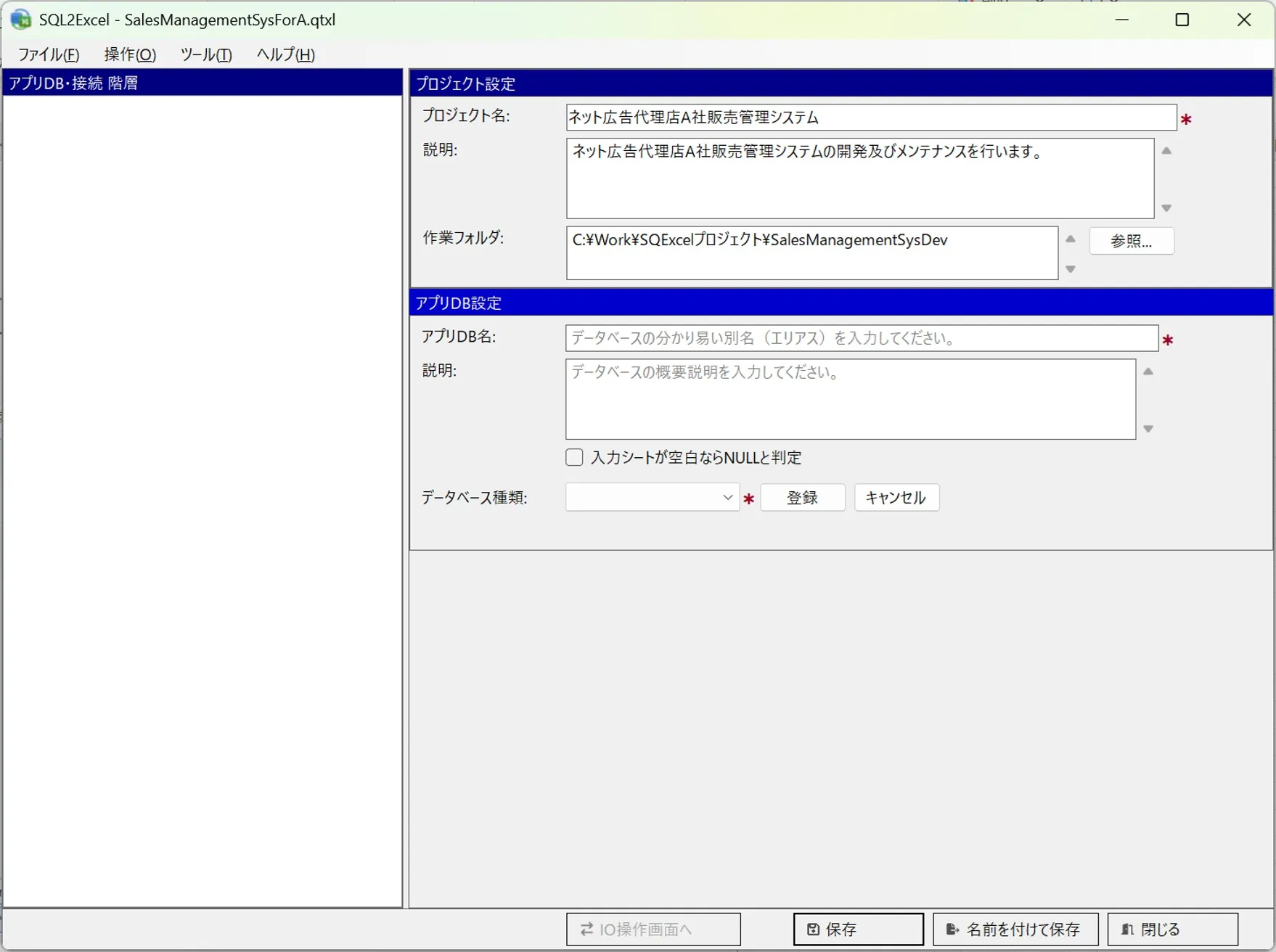Click the project 説明 text area
This screenshot has width=1276, height=952.
click(x=860, y=178)
